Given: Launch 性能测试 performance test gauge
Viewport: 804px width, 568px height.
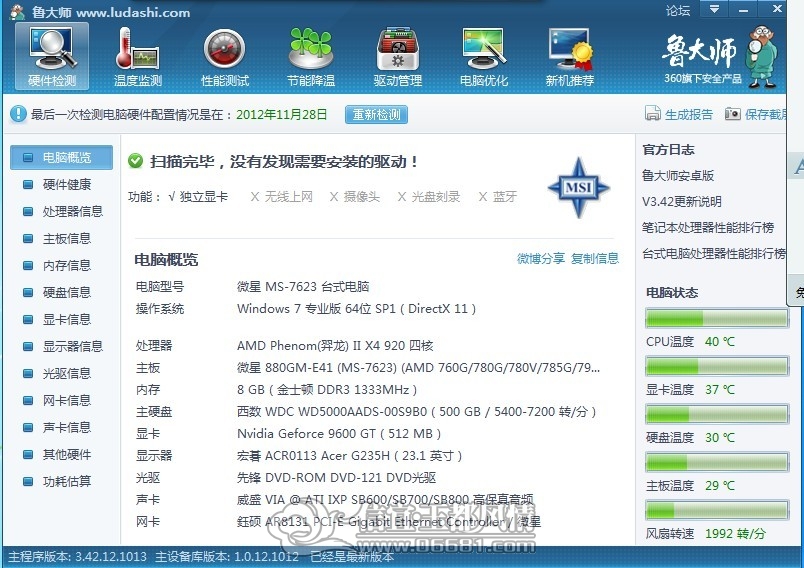Looking at the screenshot, I should (225, 57).
